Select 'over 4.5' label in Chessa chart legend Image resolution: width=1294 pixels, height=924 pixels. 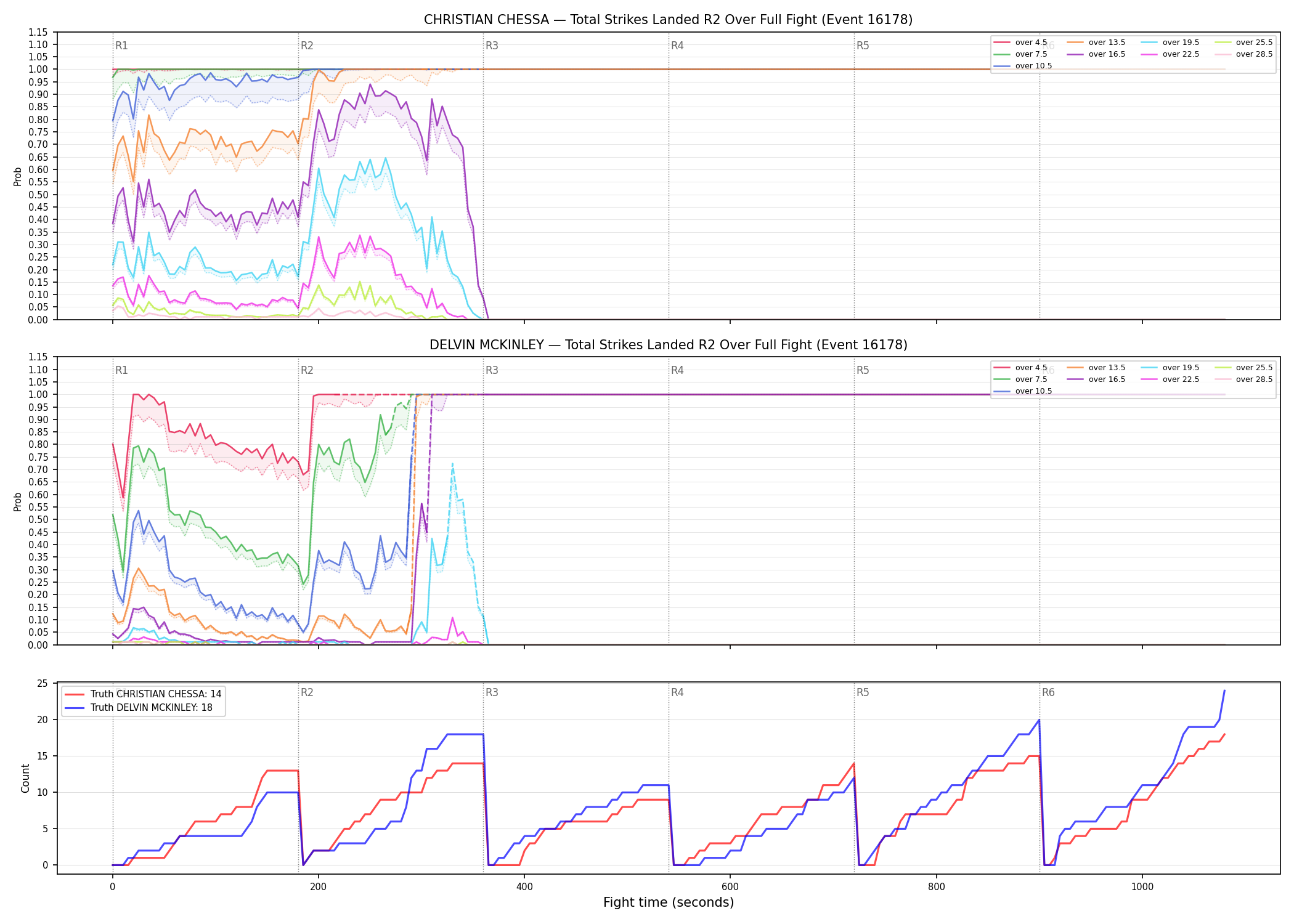(x=1031, y=43)
